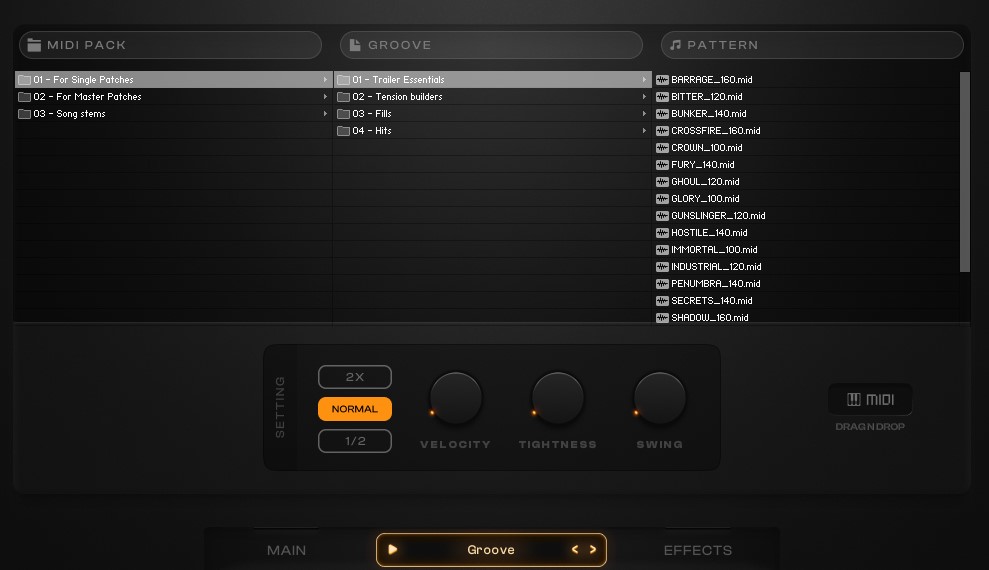
Task: Expand the For Master Patches folder arrow
Action: (325, 97)
